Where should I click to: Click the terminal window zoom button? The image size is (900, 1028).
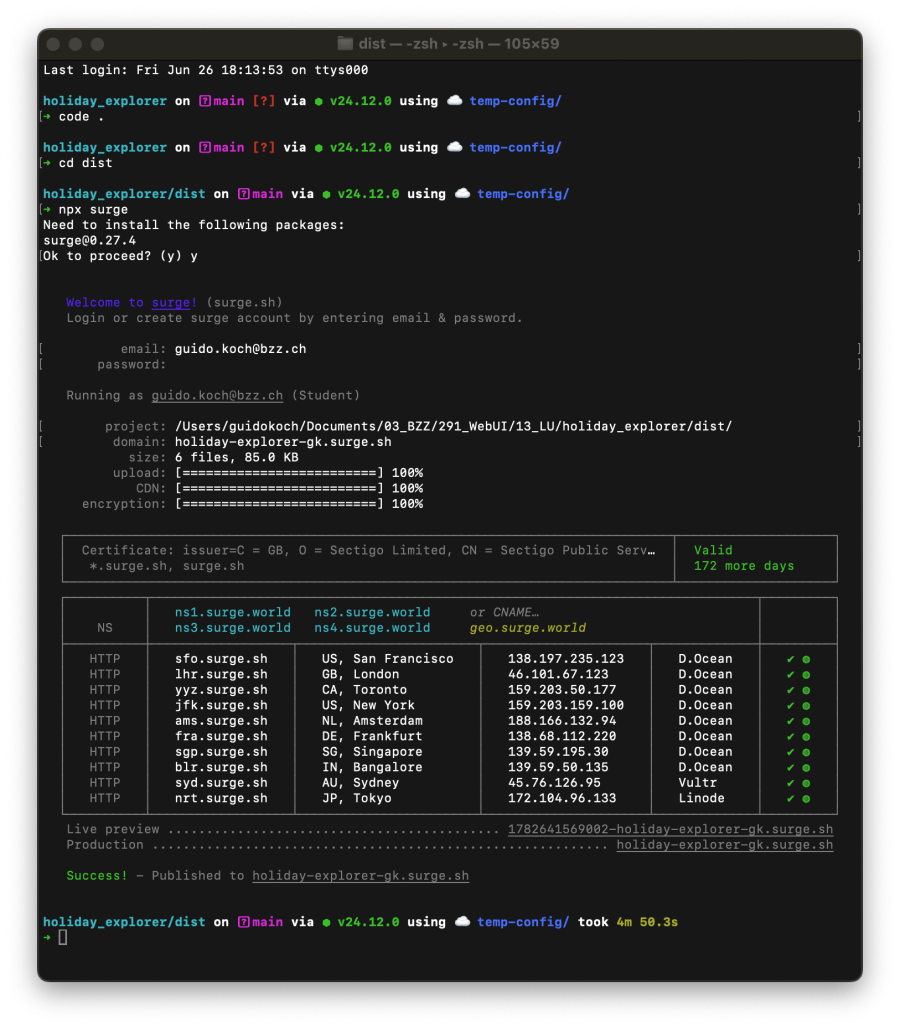point(98,44)
